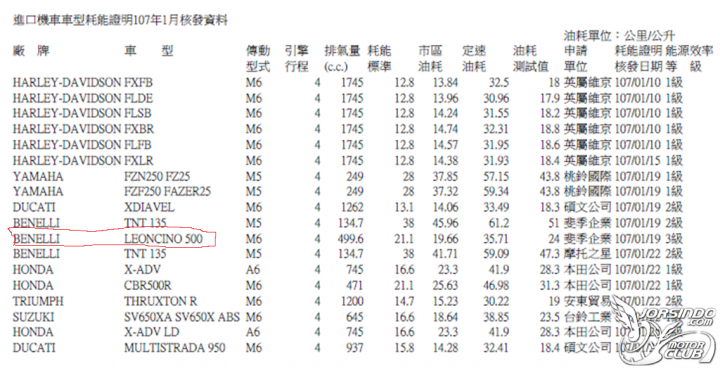Click the 3級 efficiency grade cell
Image resolution: width=720 pixels, height=368 pixels.
pyautogui.click(x=674, y=239)
